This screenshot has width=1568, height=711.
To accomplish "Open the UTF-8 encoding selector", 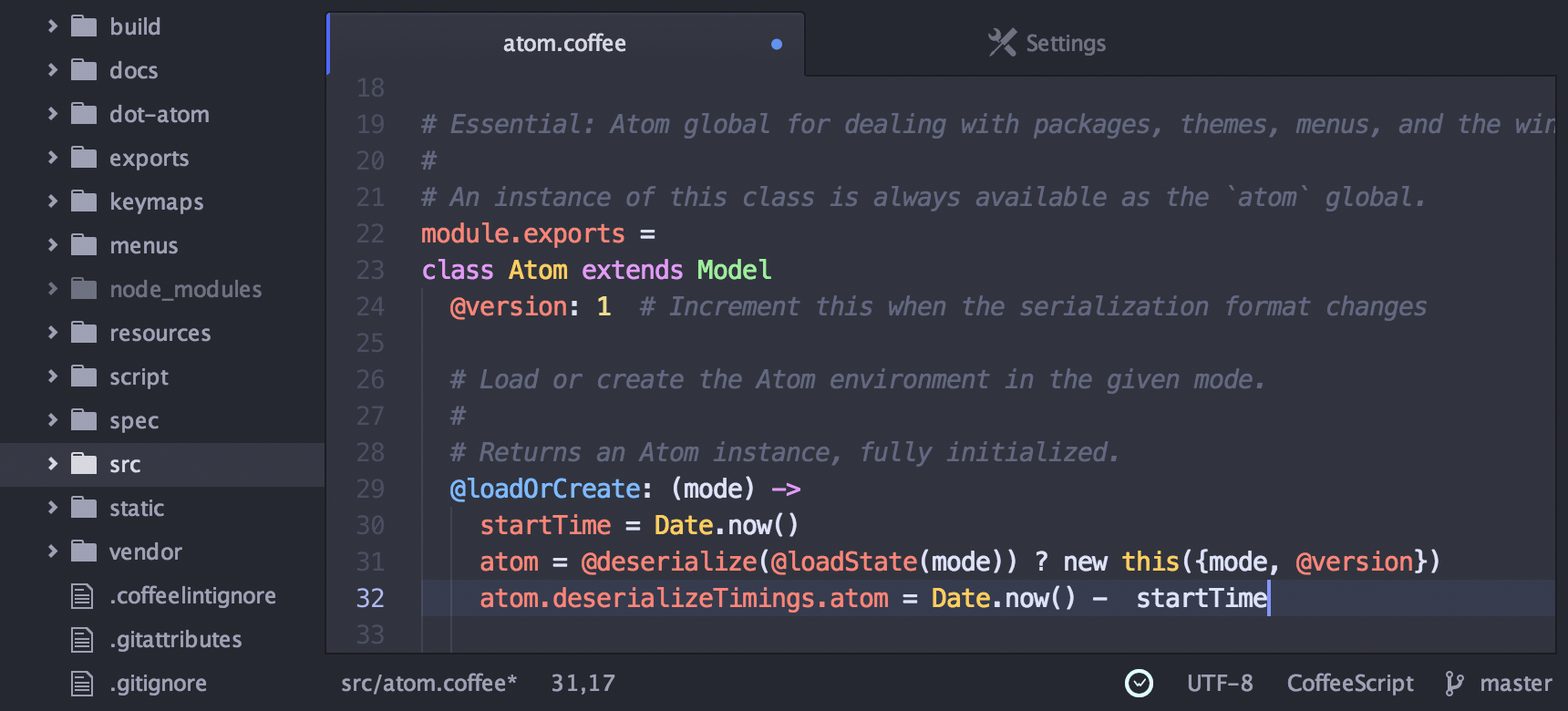I will pyautogui.click(x=1220, y=683).
